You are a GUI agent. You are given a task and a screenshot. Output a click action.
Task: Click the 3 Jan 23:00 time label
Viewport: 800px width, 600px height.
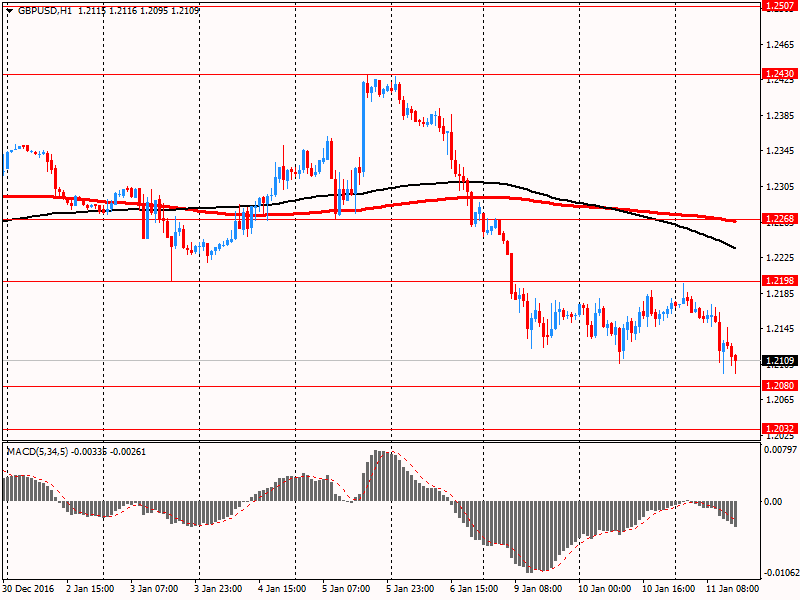tap(218, 588)
